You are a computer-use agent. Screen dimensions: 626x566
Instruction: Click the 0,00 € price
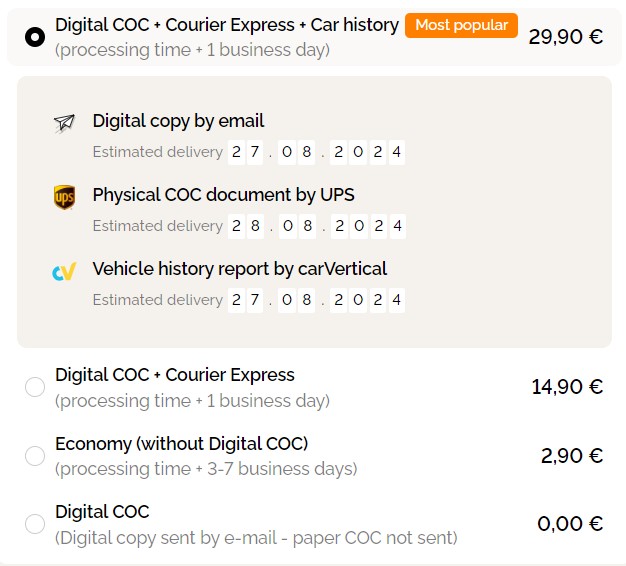pyautogui.click(x=570, y=523)
